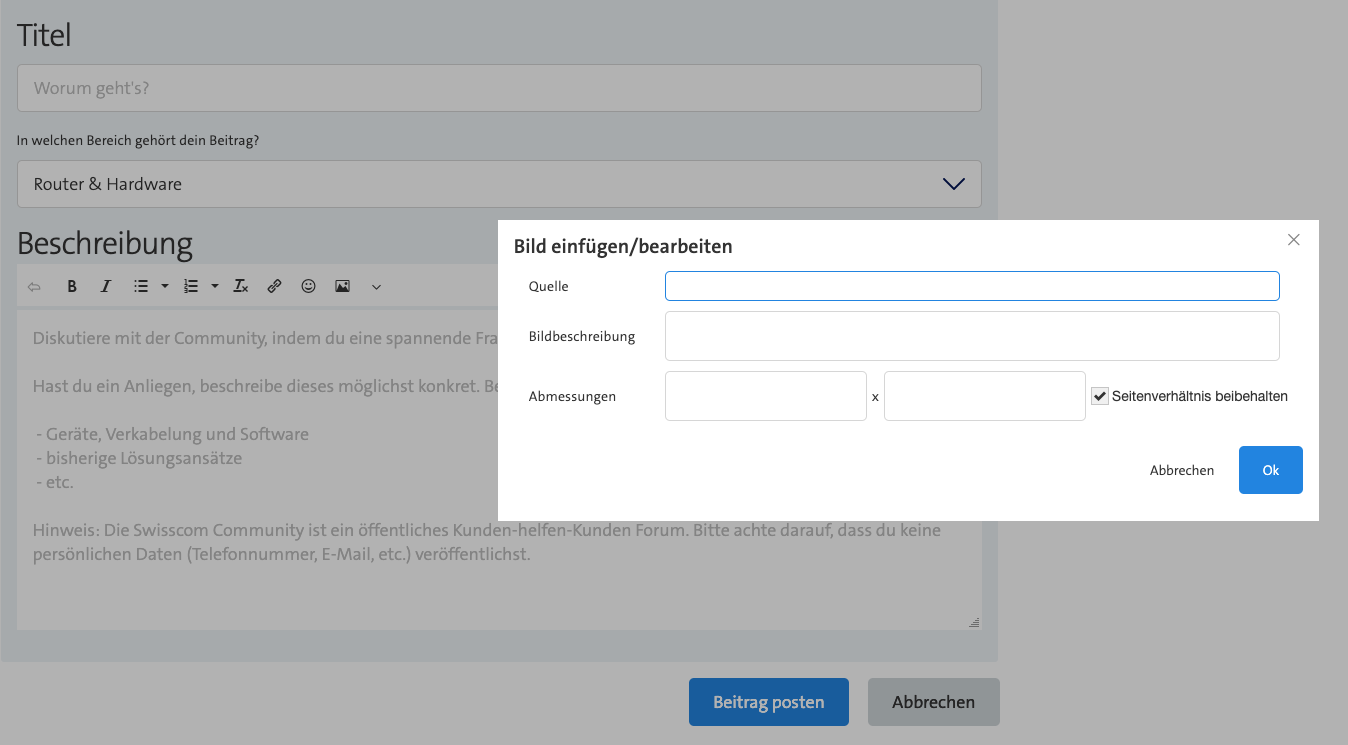1348x745 pixels.
Task: Toggle bold formatting in the editor toolbar
Action: coord(72,287)
